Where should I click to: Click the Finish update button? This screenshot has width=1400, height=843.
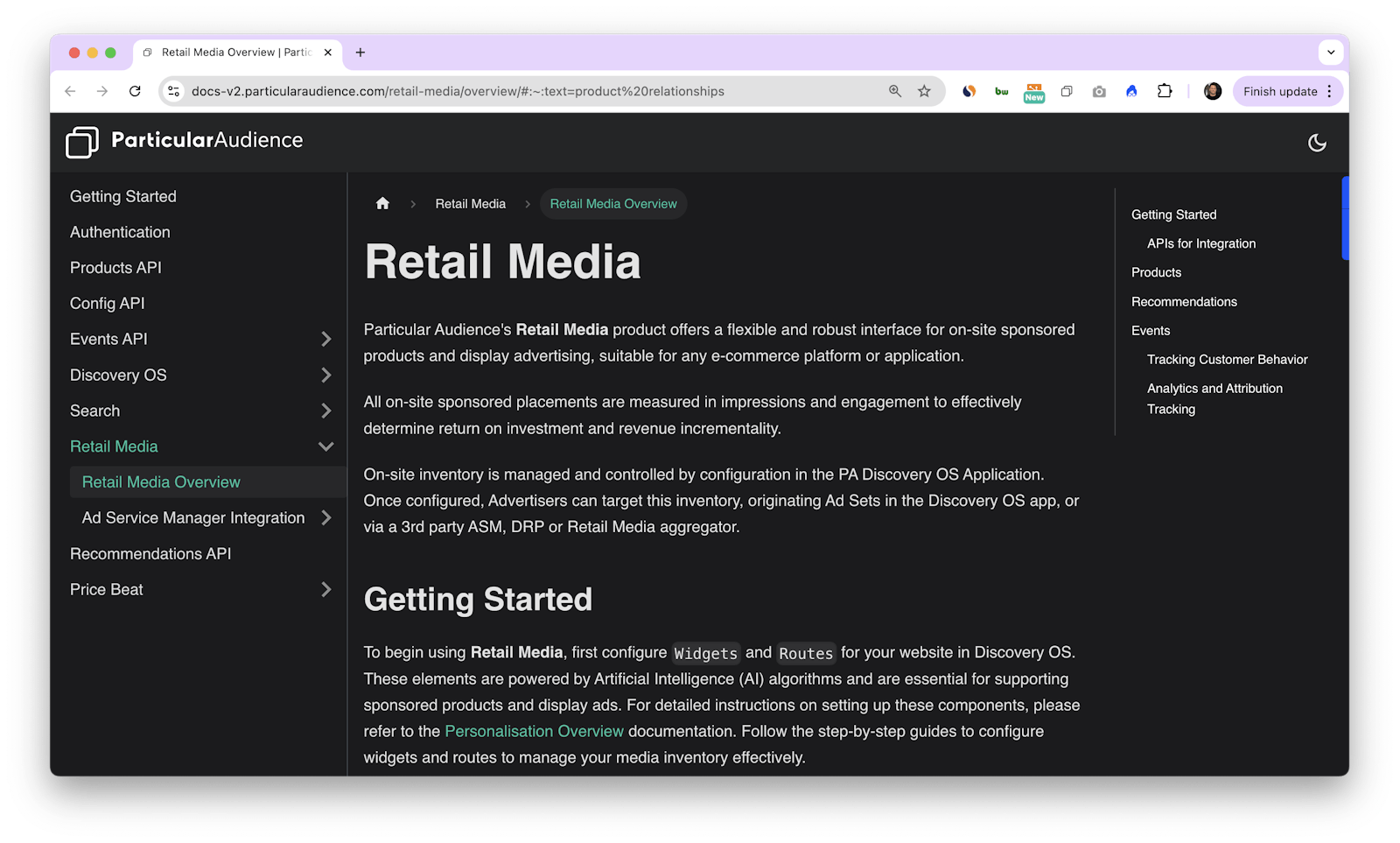tap(1279, 91)
